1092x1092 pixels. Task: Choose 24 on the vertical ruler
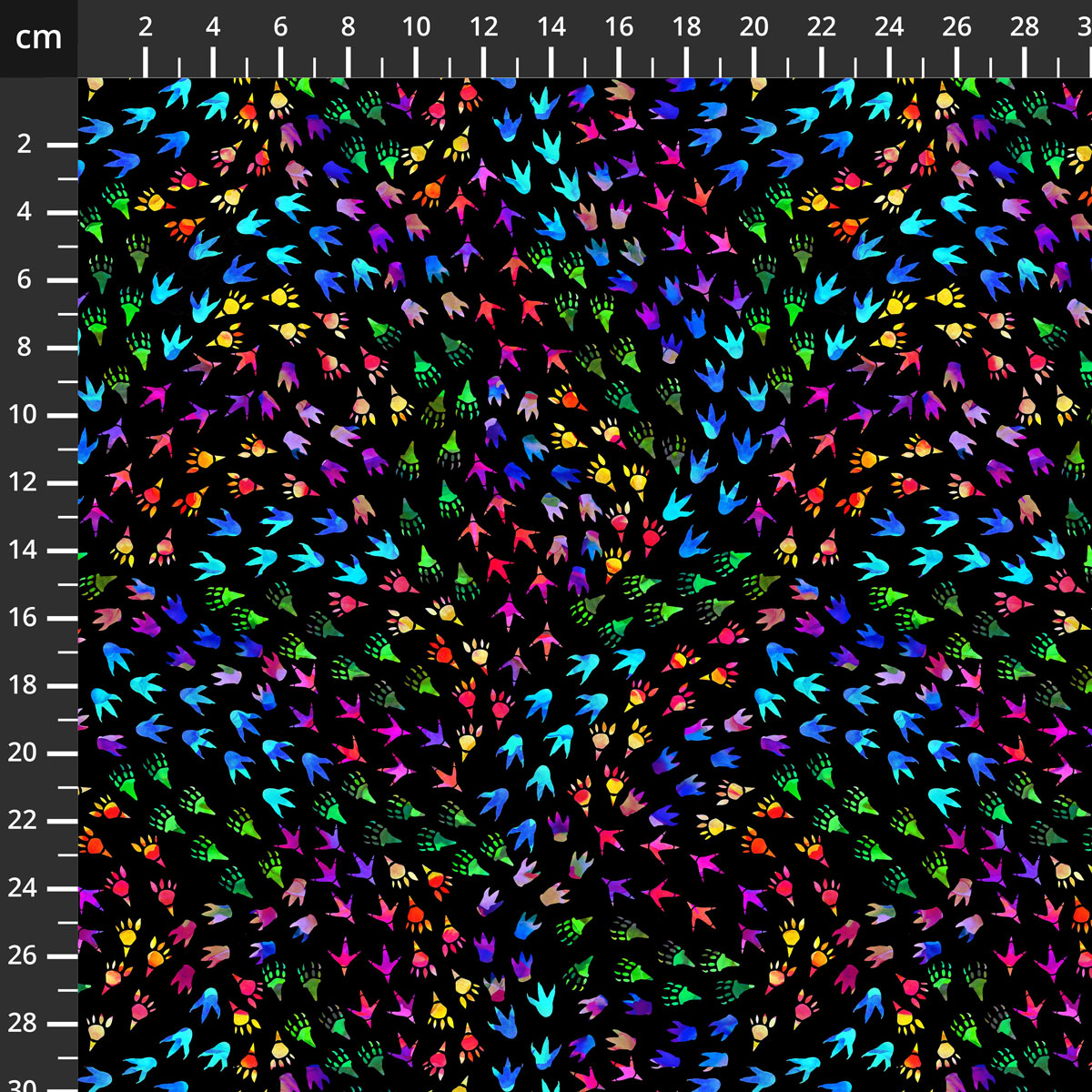pos(22,888)
